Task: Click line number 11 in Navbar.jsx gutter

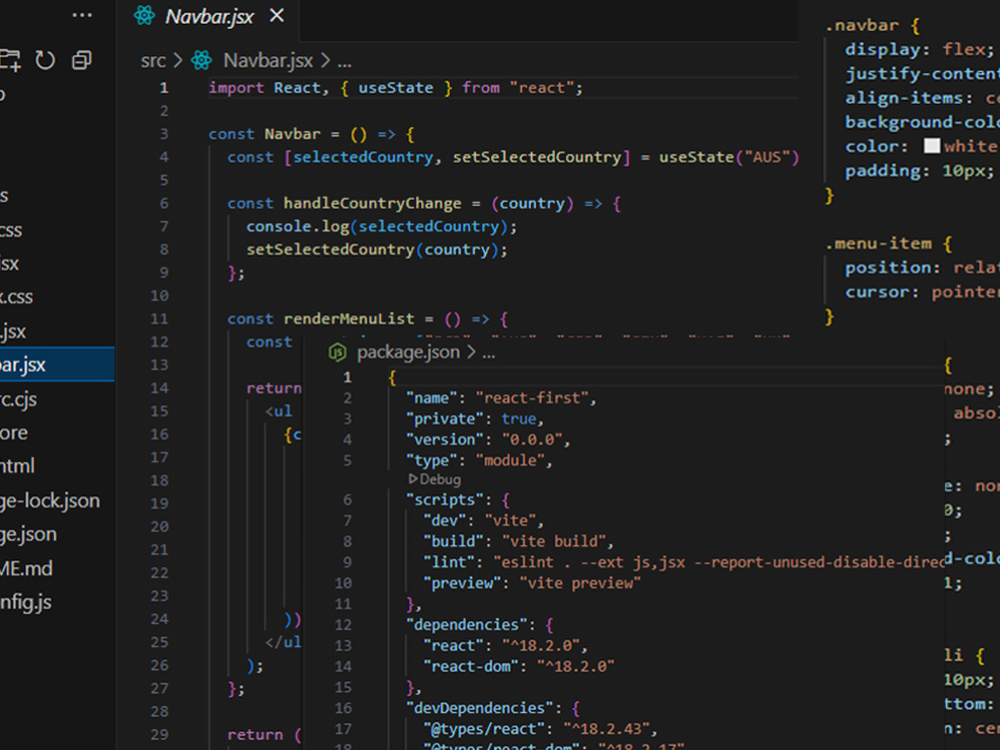Action: (159, 319)
